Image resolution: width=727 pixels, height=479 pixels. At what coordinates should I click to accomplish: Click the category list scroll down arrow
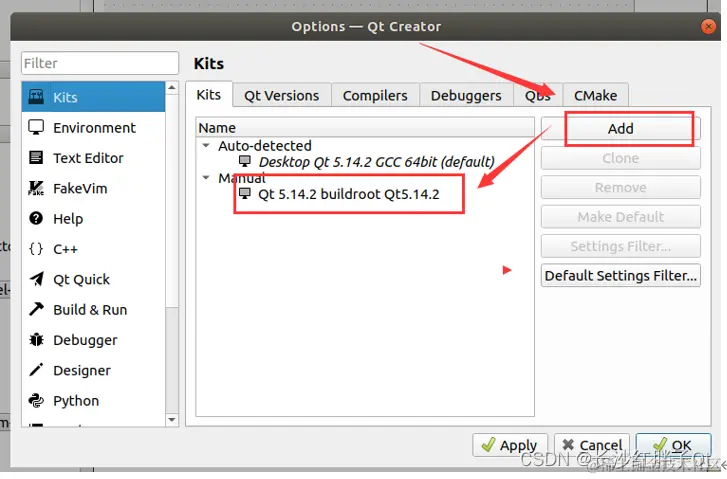(x=172, y=420)
